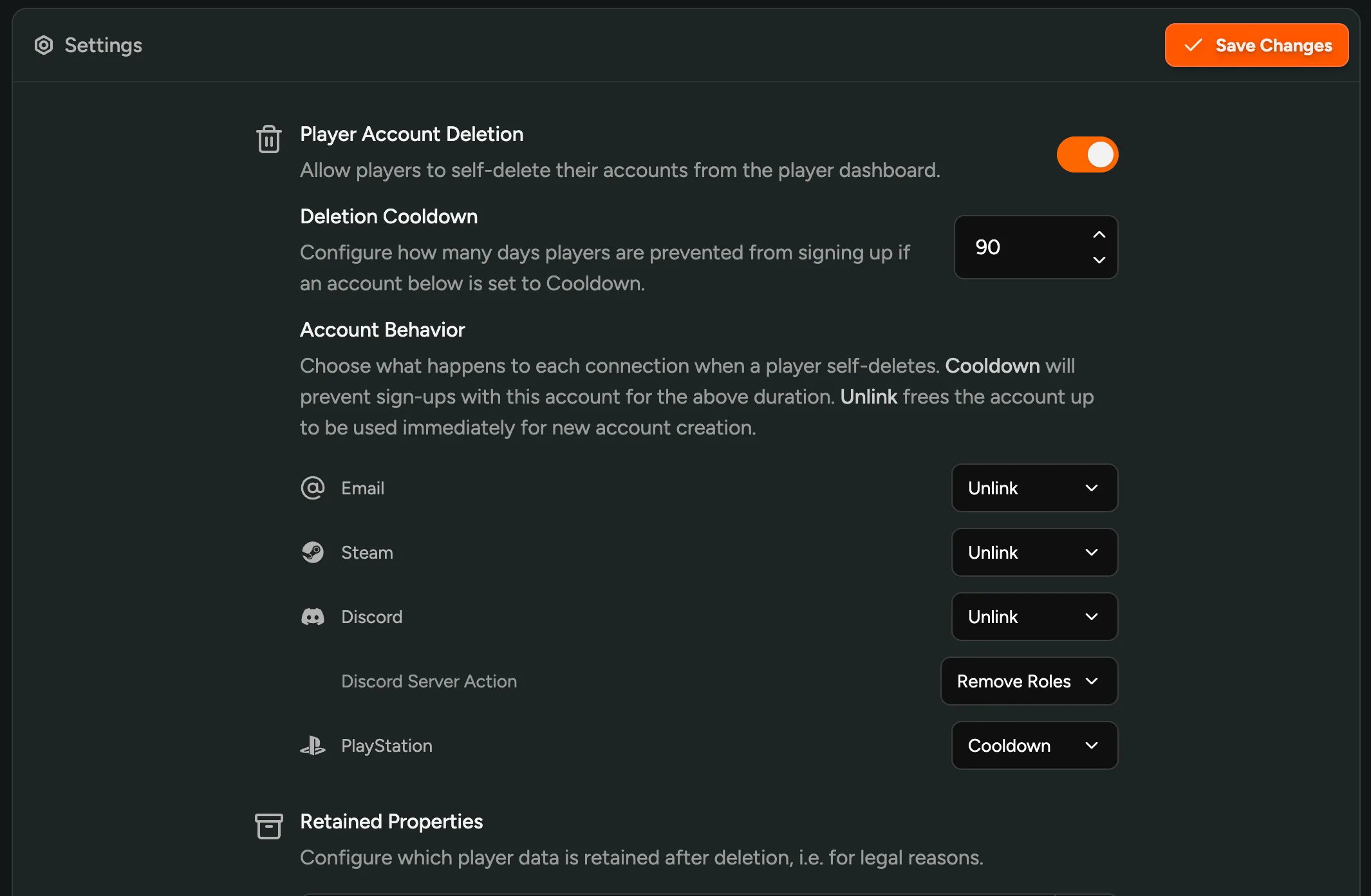Image resolution: width=1371 pixels, height=896 pixels.
Task: Click the Discord logo icon
Action: pos(313,617)
